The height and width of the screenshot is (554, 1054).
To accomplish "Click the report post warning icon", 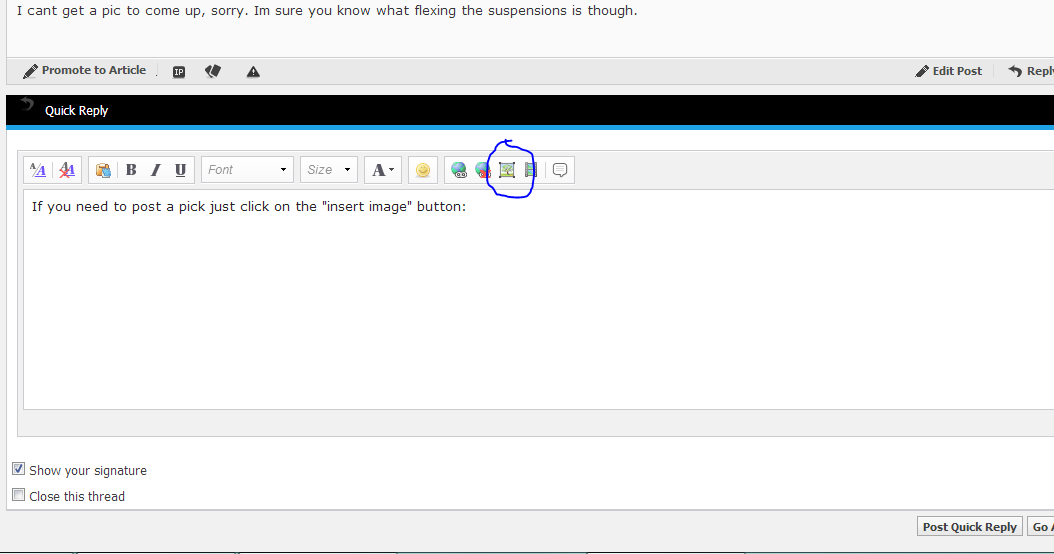I will (253, 72).
